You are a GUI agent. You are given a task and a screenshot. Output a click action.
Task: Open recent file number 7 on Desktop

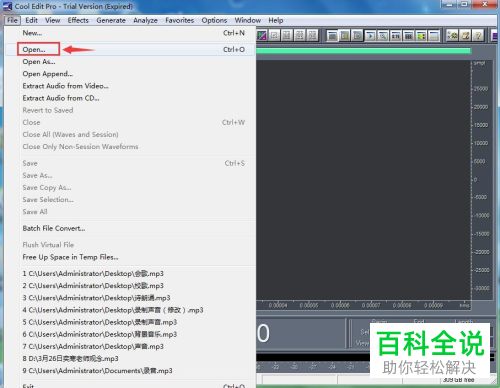coord(130,347)
